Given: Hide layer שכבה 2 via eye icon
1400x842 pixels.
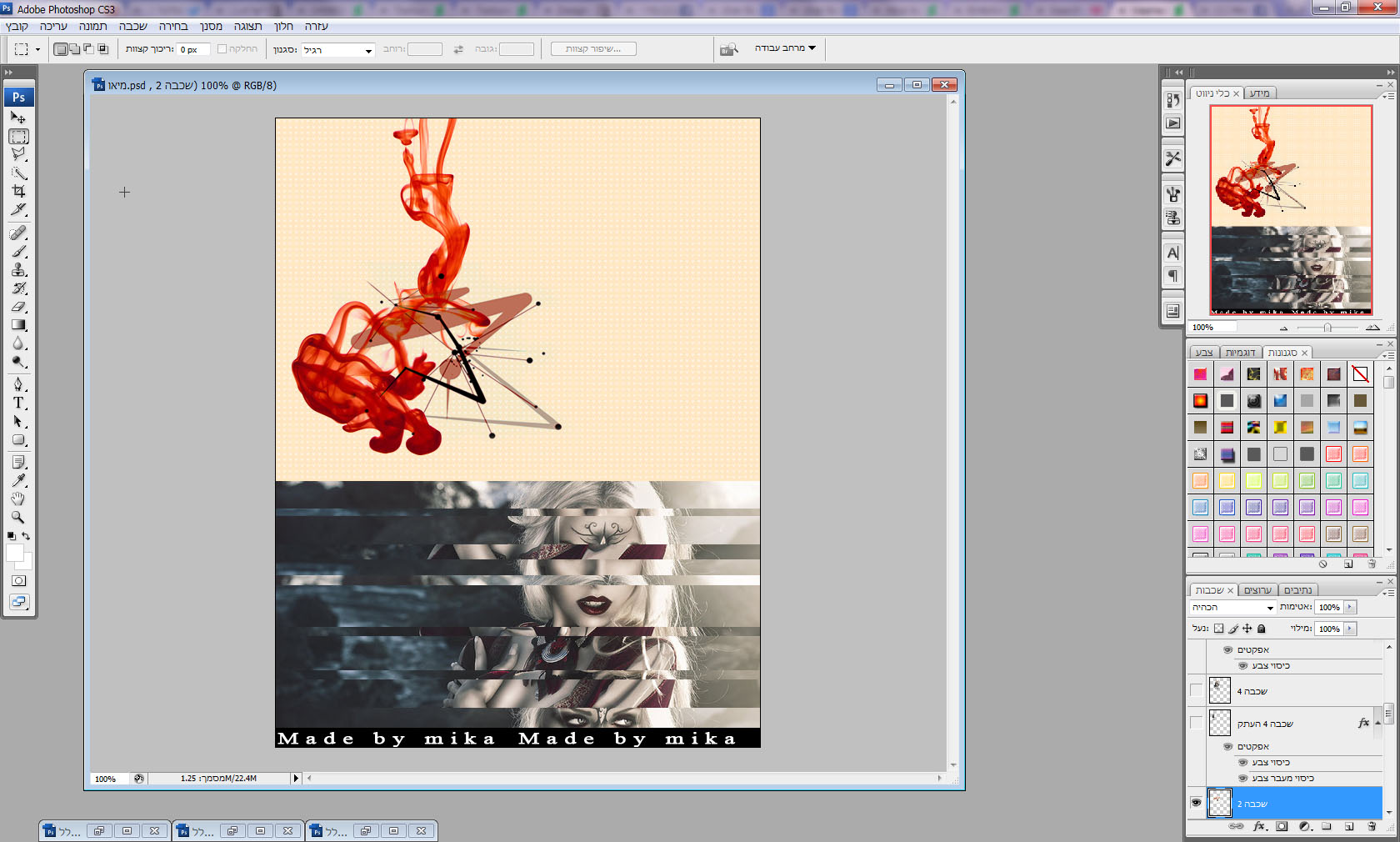Looking at the screenshot, I should pos(1196,803).
